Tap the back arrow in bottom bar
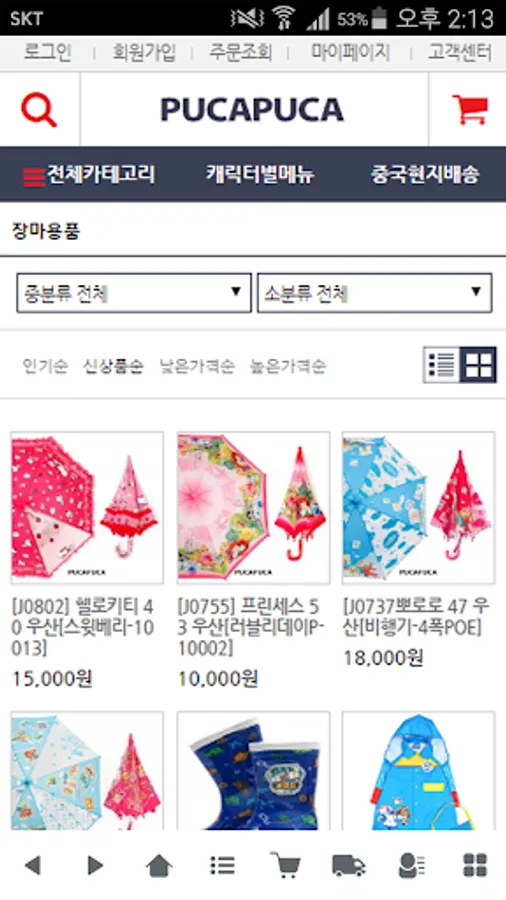Screen dimensions: 506x900 [x=33, y=865]
